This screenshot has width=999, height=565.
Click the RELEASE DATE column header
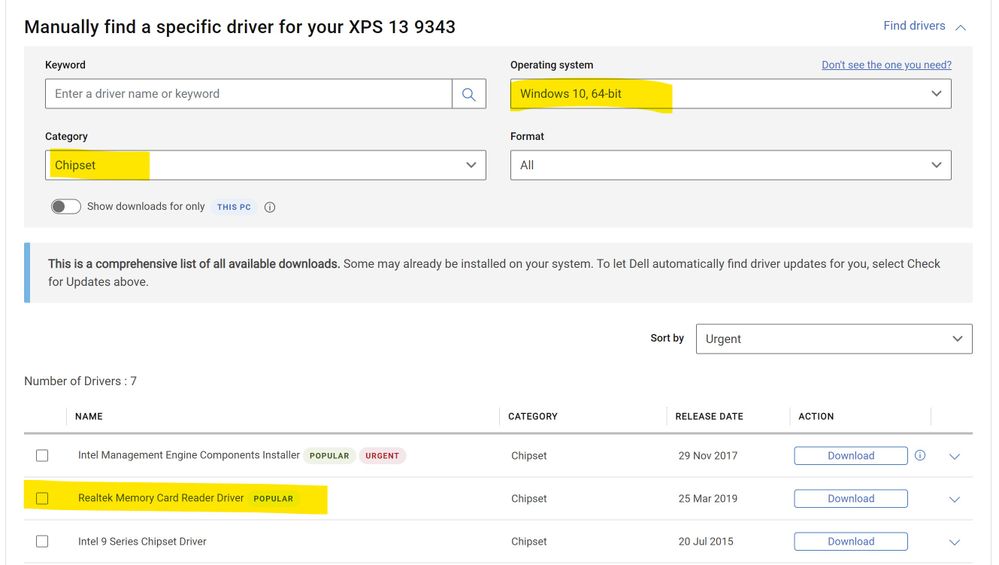(x=709, y=416)
